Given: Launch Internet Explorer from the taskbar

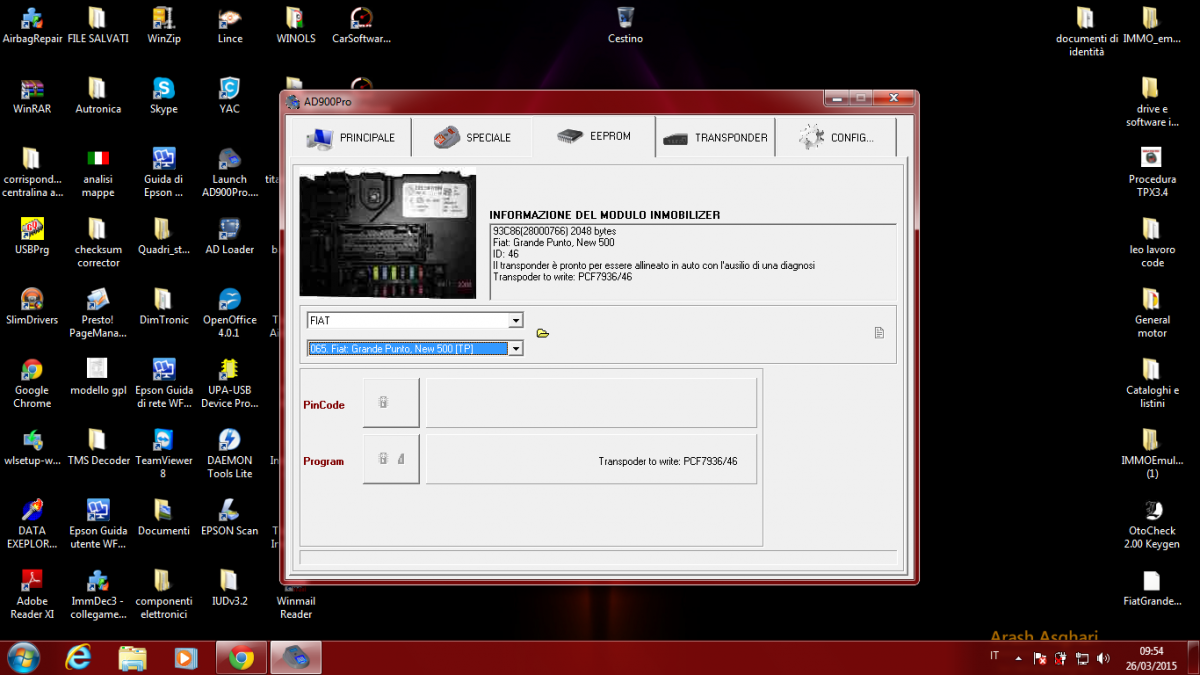Looking at the screenshot, I should pyautogui.click(x=78, y=658).
